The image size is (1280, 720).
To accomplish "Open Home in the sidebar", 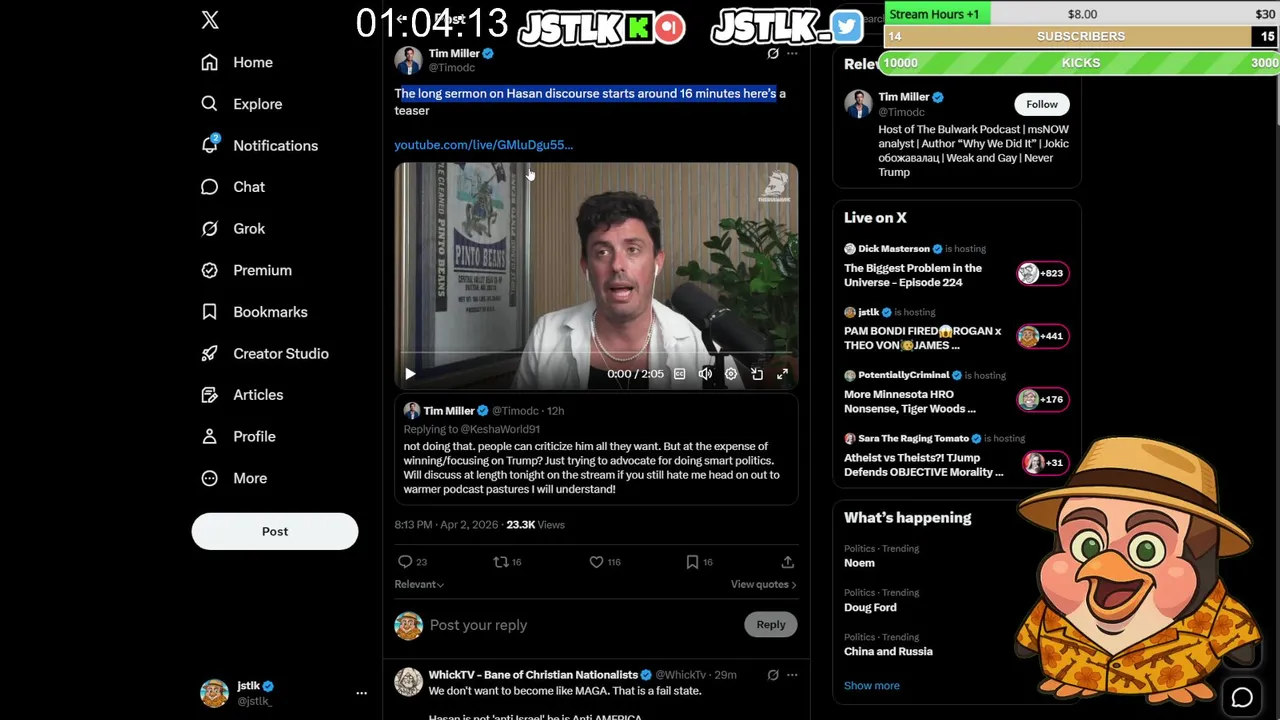I will (x=237, y=62).
